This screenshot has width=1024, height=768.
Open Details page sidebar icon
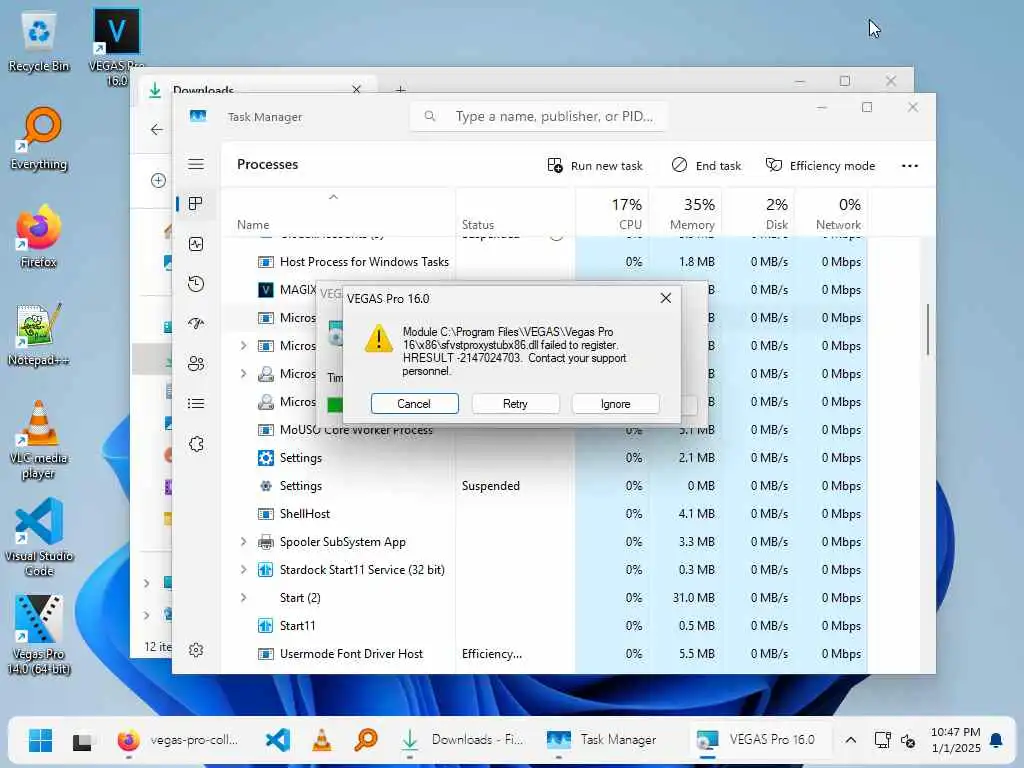tap(196, 404)
